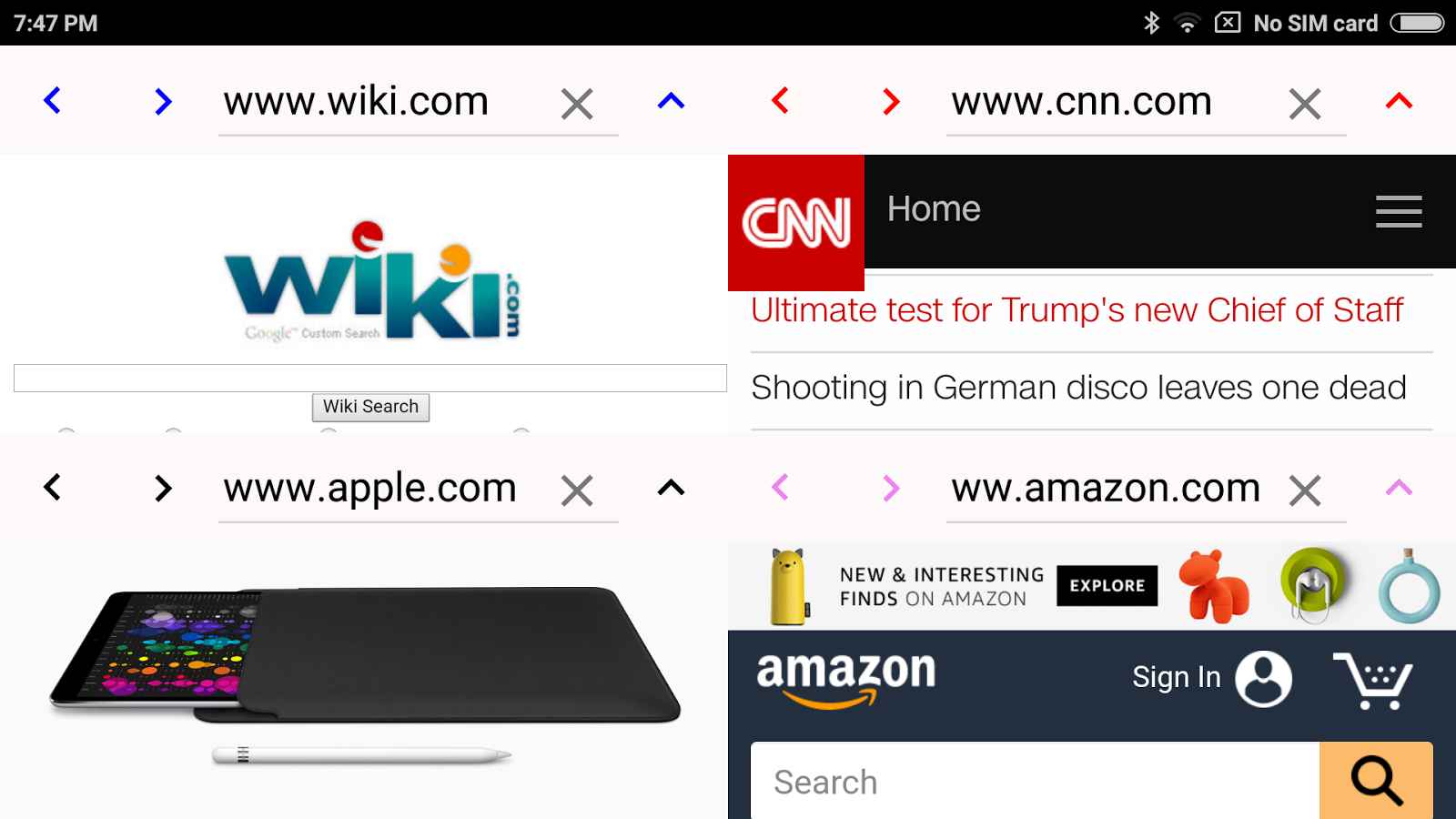Tap the Explore button on Amazon banner
Viewport: 1456px width, 819px height.
tap(1107, 585)
